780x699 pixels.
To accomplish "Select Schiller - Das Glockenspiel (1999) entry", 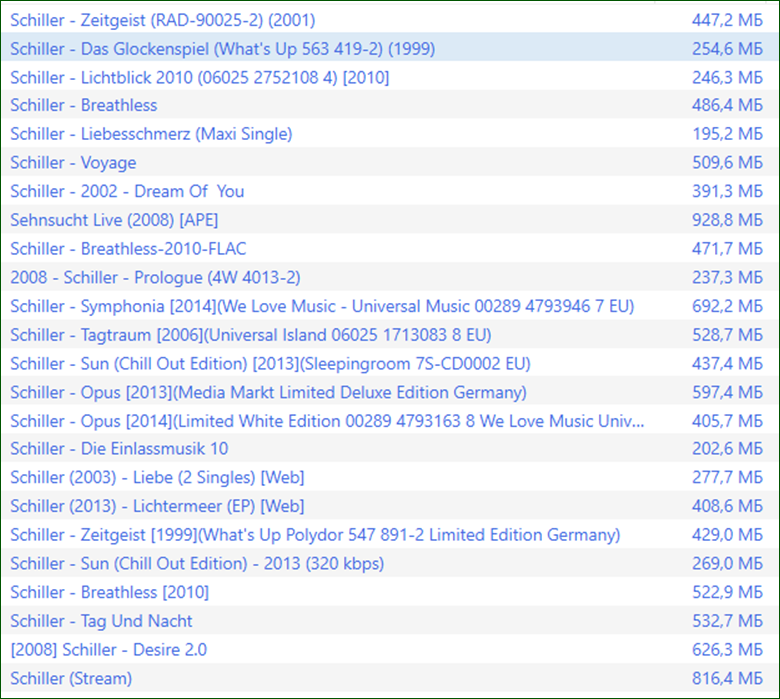I will [222, 49].
